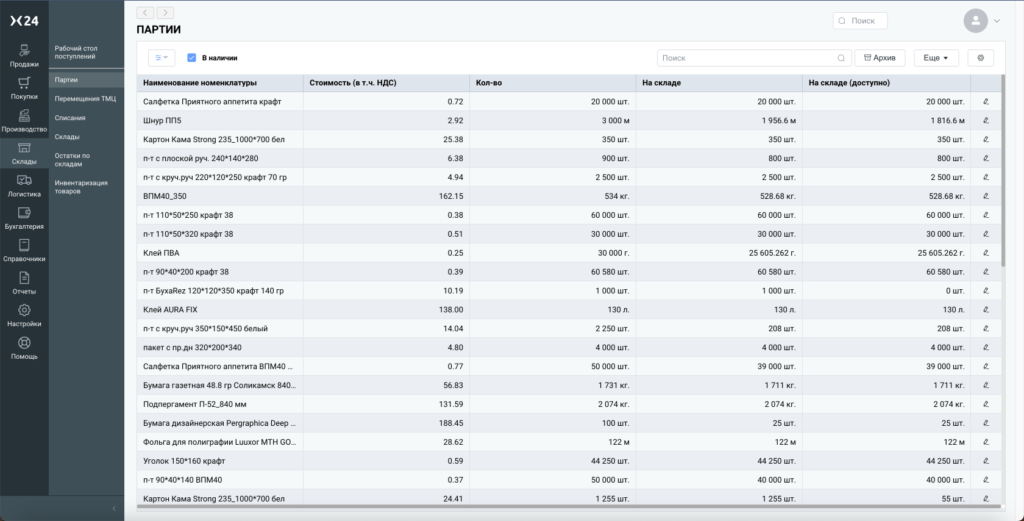
Task: Navigate back with the left arrow button
Action: click(x=145, y=11)
